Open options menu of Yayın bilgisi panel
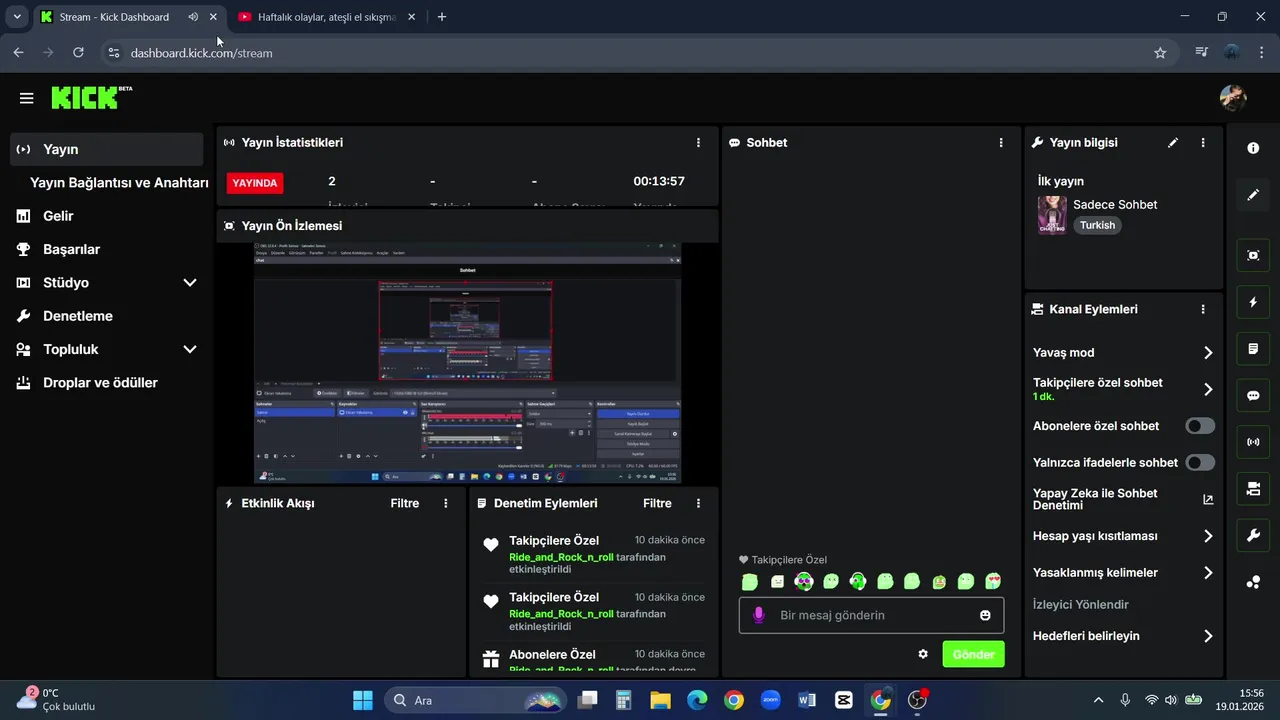 click(x=1203, y=143)
